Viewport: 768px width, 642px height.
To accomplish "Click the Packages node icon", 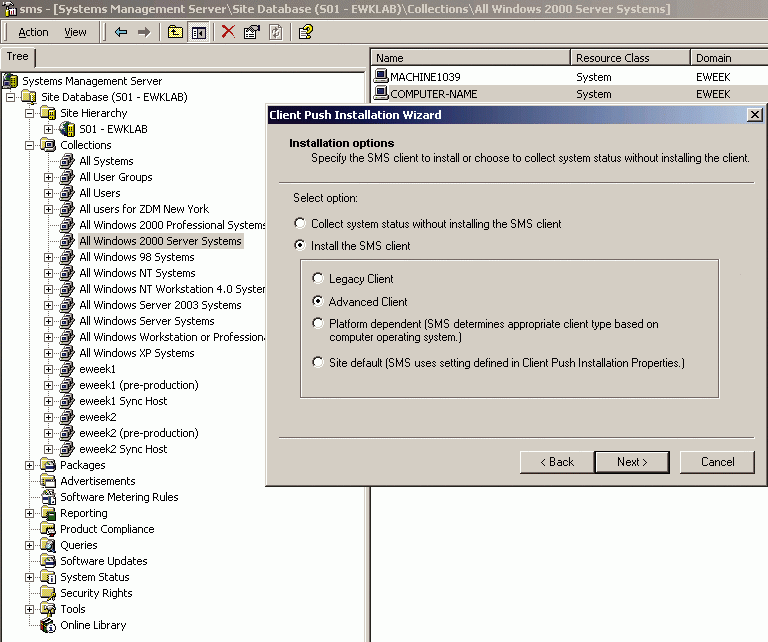I will pos(48,465).
